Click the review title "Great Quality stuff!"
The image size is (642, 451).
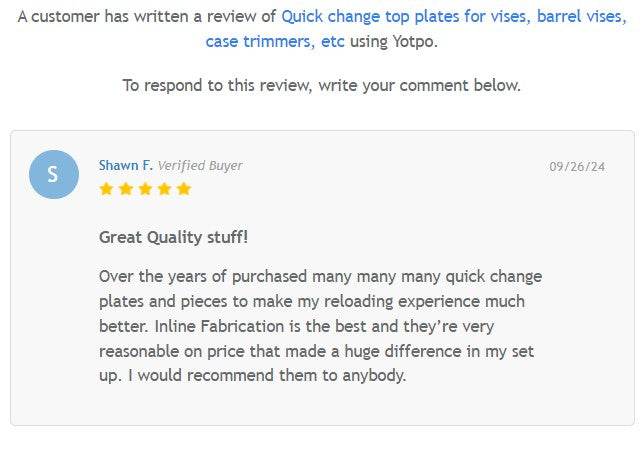pyautogui.click(x=174, y=237)
